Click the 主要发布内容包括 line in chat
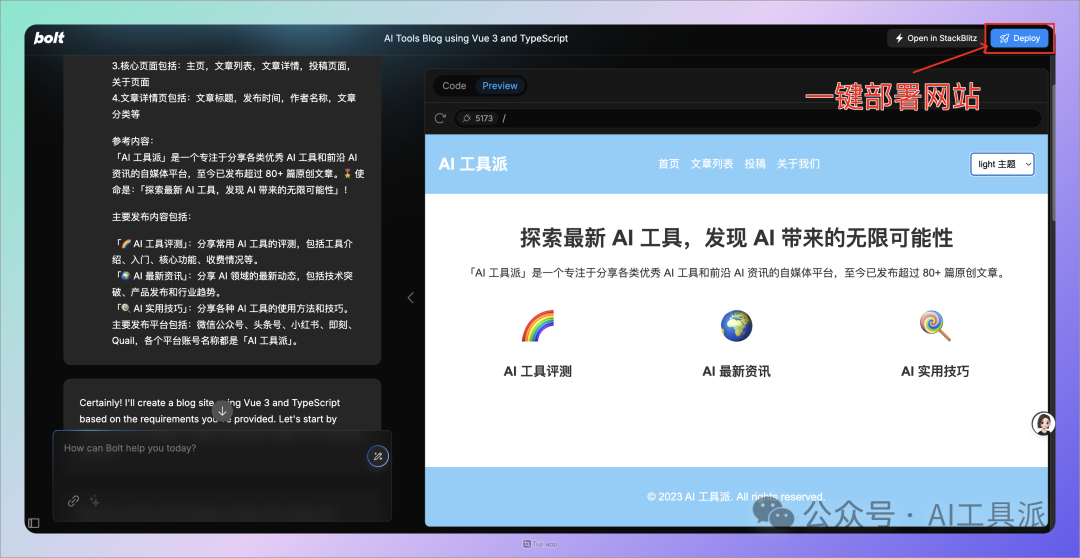The width and height of the screenshot is (1080, 558). [x=152, y=216]
